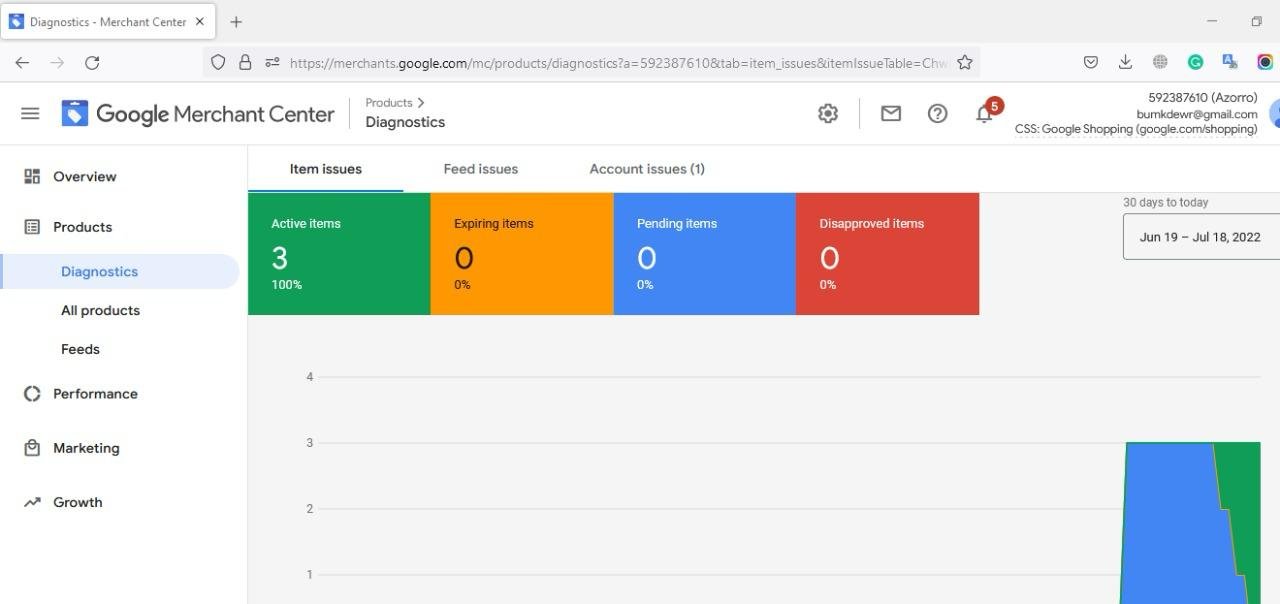Image resolution: width=1280 pixels, height=604 pixels.
Task: Open the hamburger main menu
Action: pos(30,114)
